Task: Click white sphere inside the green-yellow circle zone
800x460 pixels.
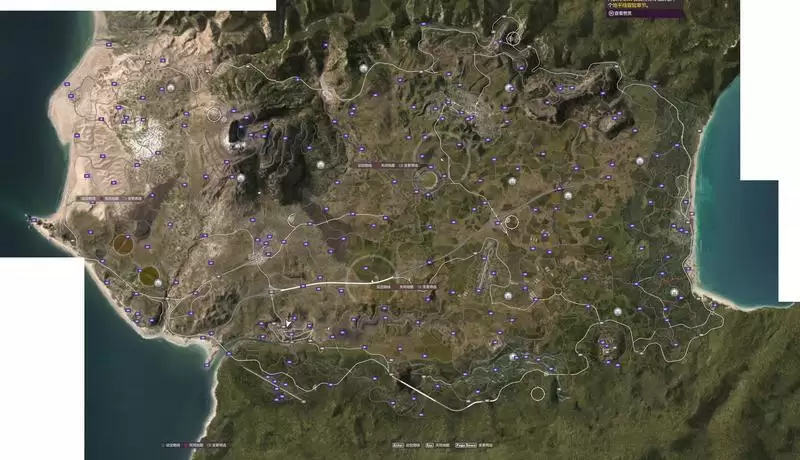Action: click(x=157, y=282)
